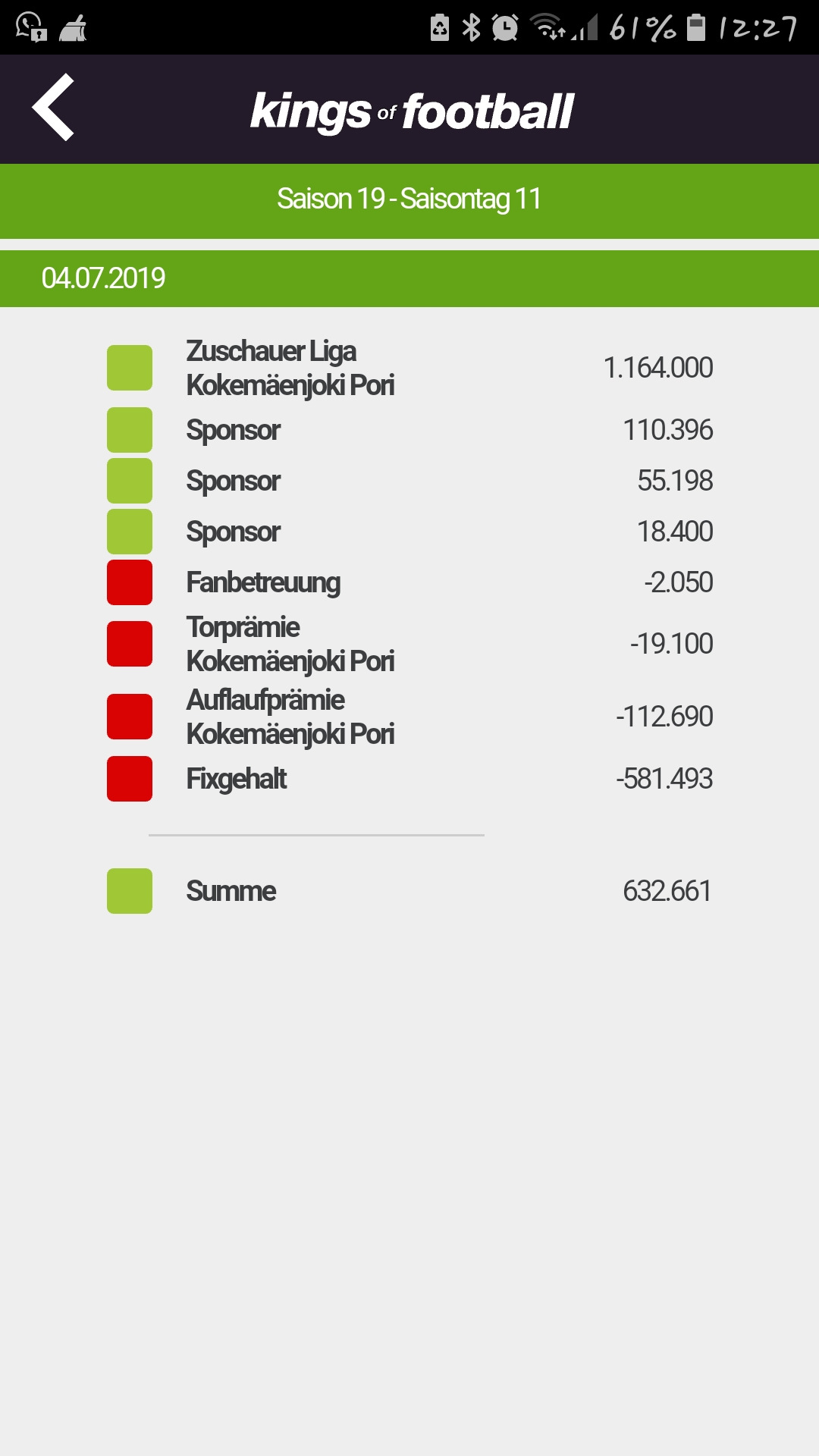Select the Torprämie Kokemäenjoki Pori row
Viewport: 819px width, 1456px height.
tap(409, 644)
